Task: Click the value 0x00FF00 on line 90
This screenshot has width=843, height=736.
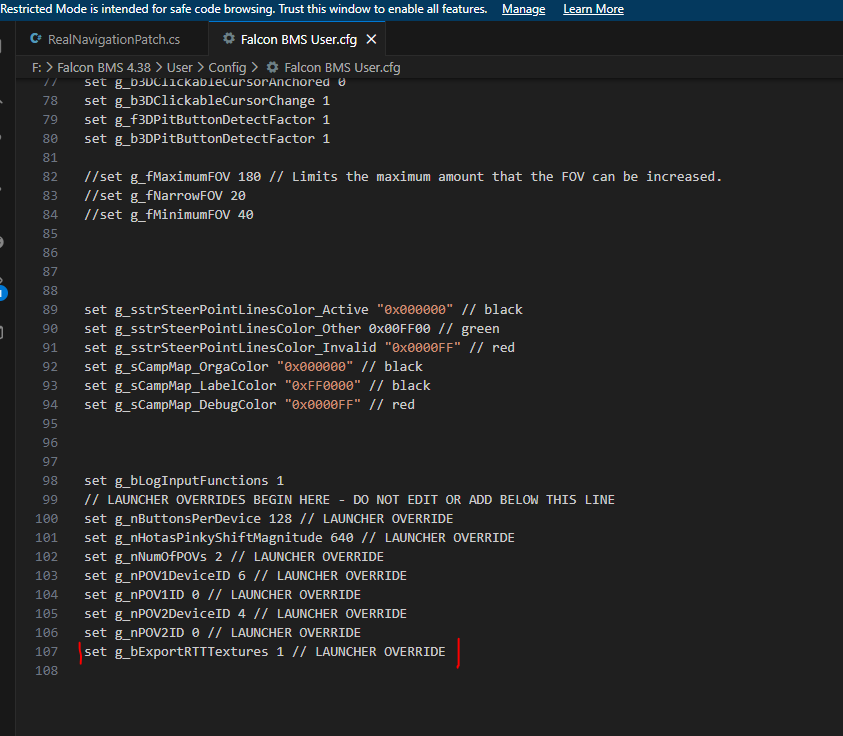Action: (399, 329)
